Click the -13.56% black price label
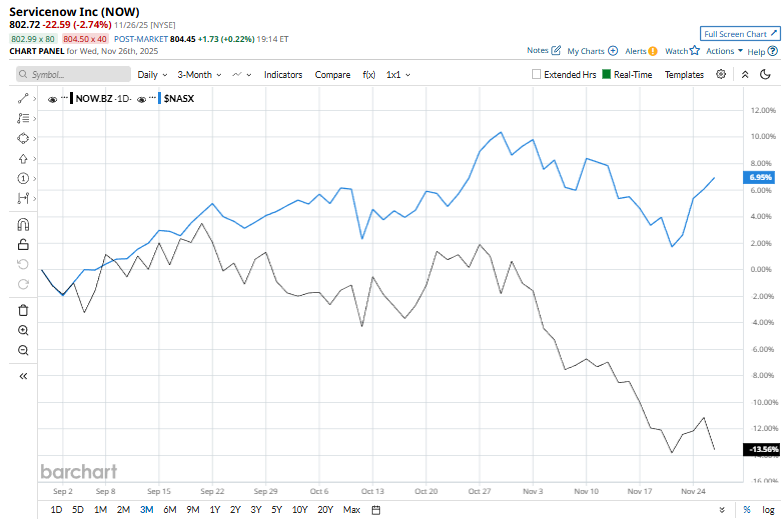Viewport: 782px width, 527px height. 761,449
